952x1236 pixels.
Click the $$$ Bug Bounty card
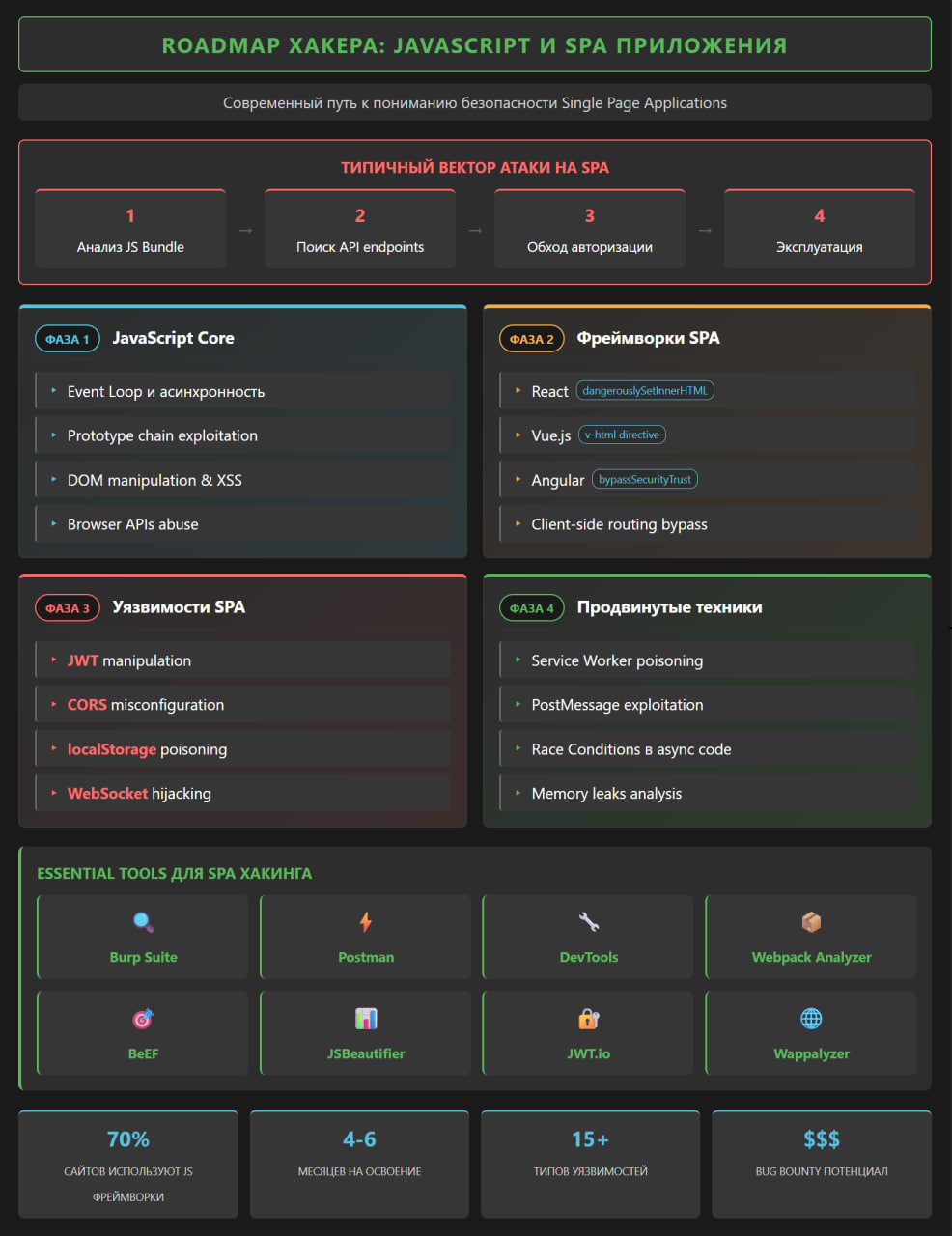(x=822, y=1165)
